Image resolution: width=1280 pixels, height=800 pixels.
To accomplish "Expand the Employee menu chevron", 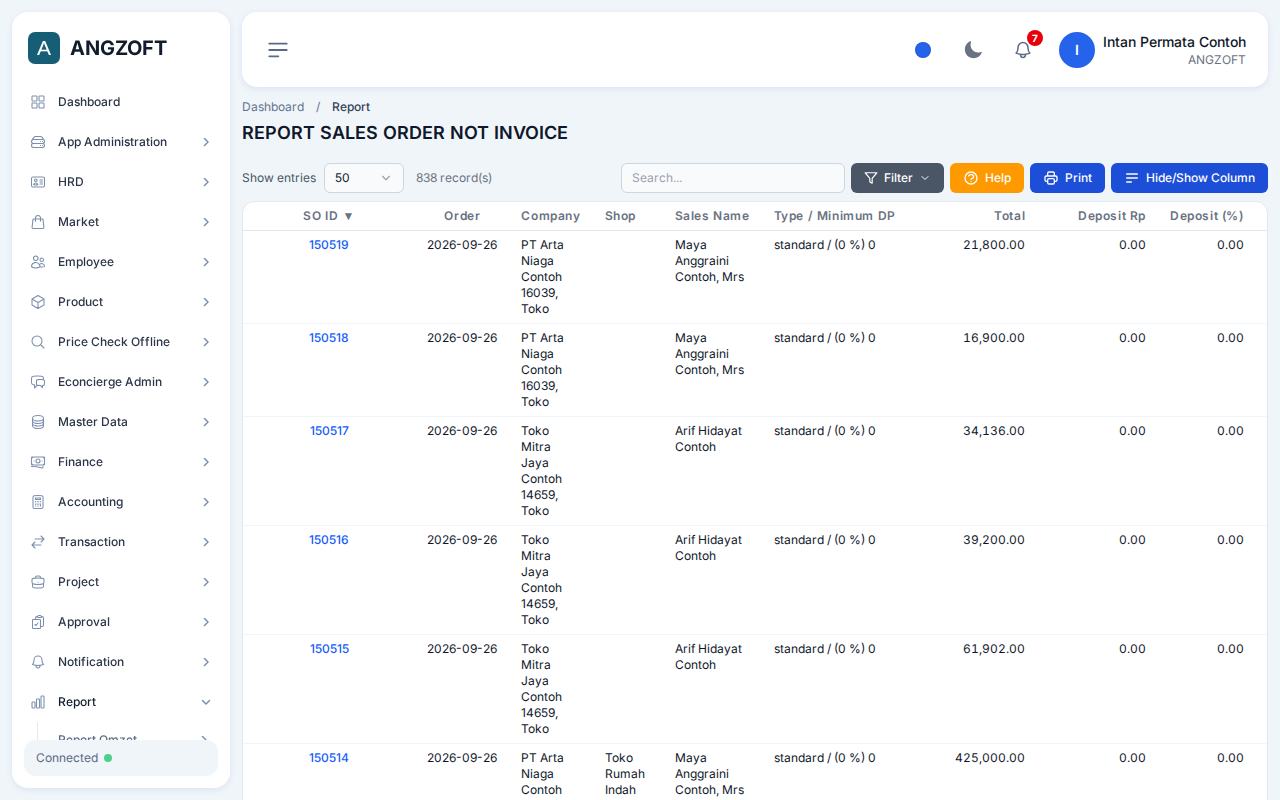I will 206,262.
